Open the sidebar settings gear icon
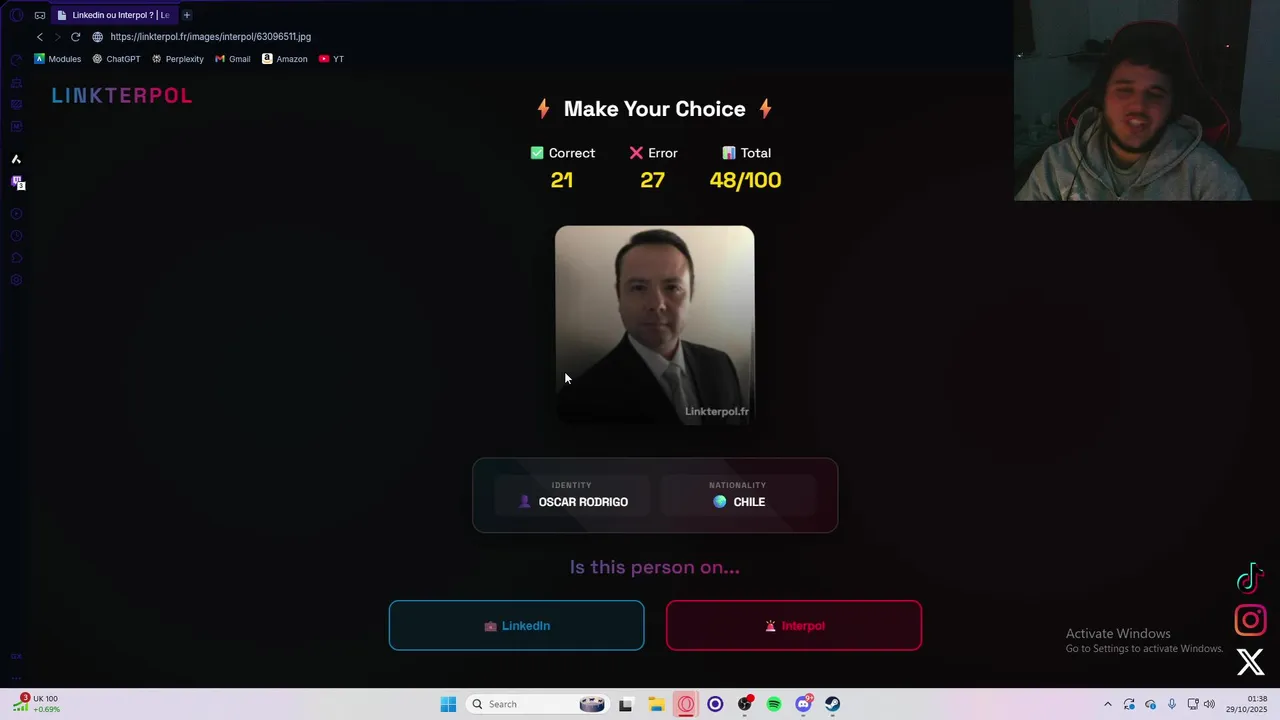This screenshot has width=1280, height=720. pos(16,280)
